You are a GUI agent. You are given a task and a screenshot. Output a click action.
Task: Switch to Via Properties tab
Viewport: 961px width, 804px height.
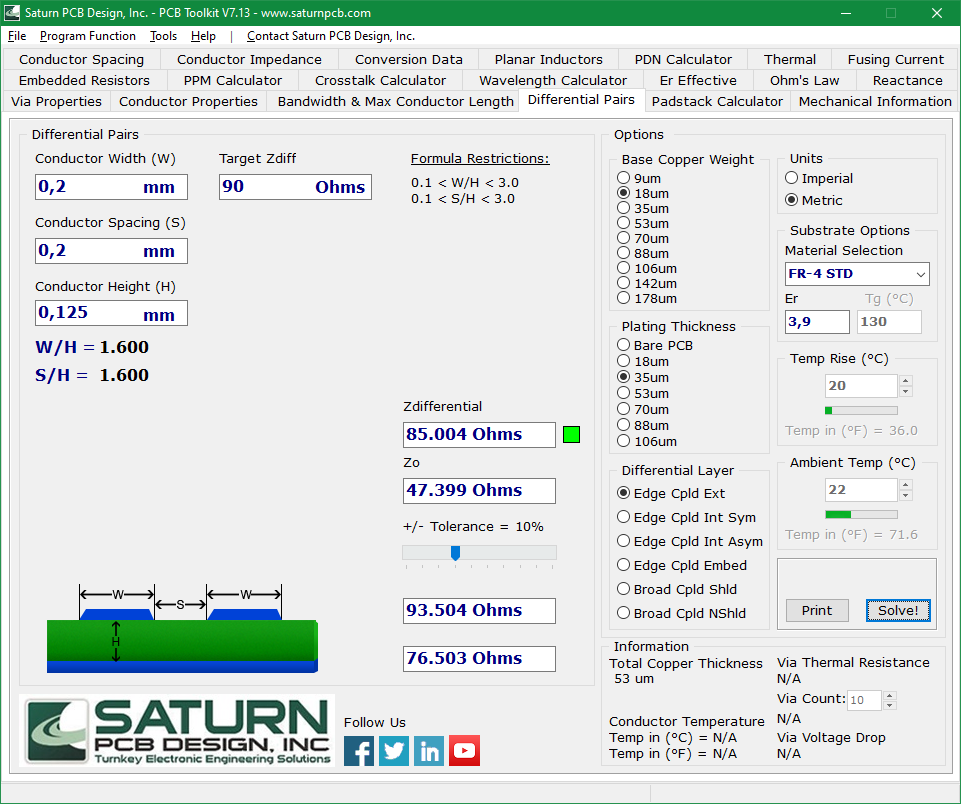[x=56, y=101]
